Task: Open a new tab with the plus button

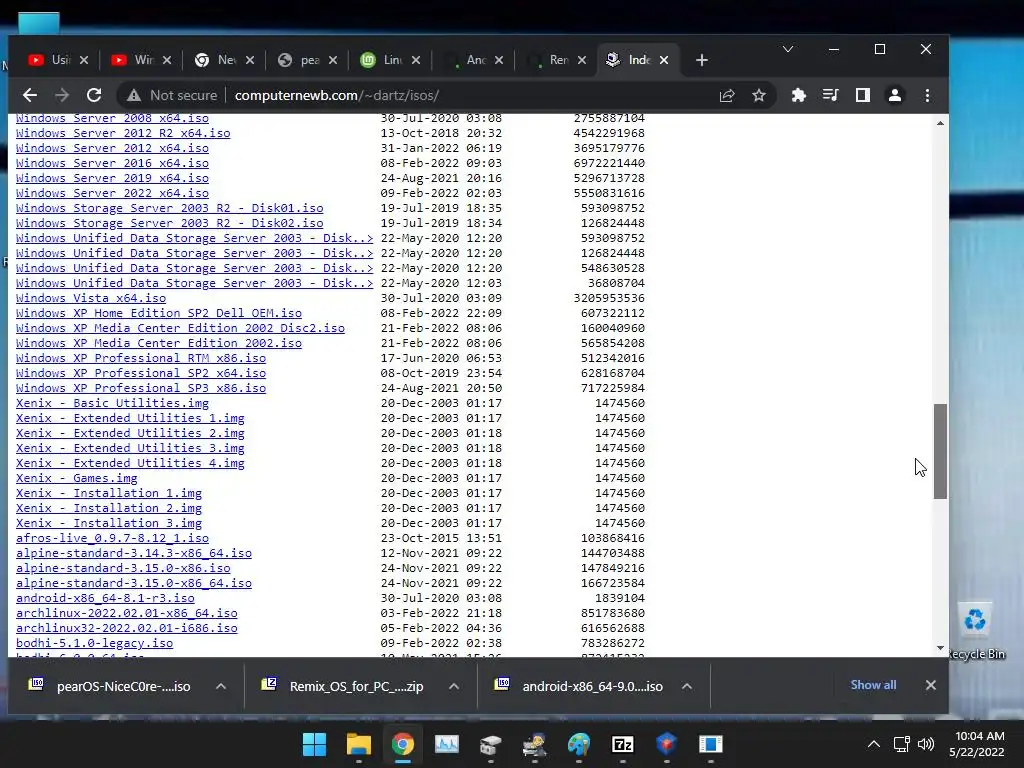Action: click(702, 60)
